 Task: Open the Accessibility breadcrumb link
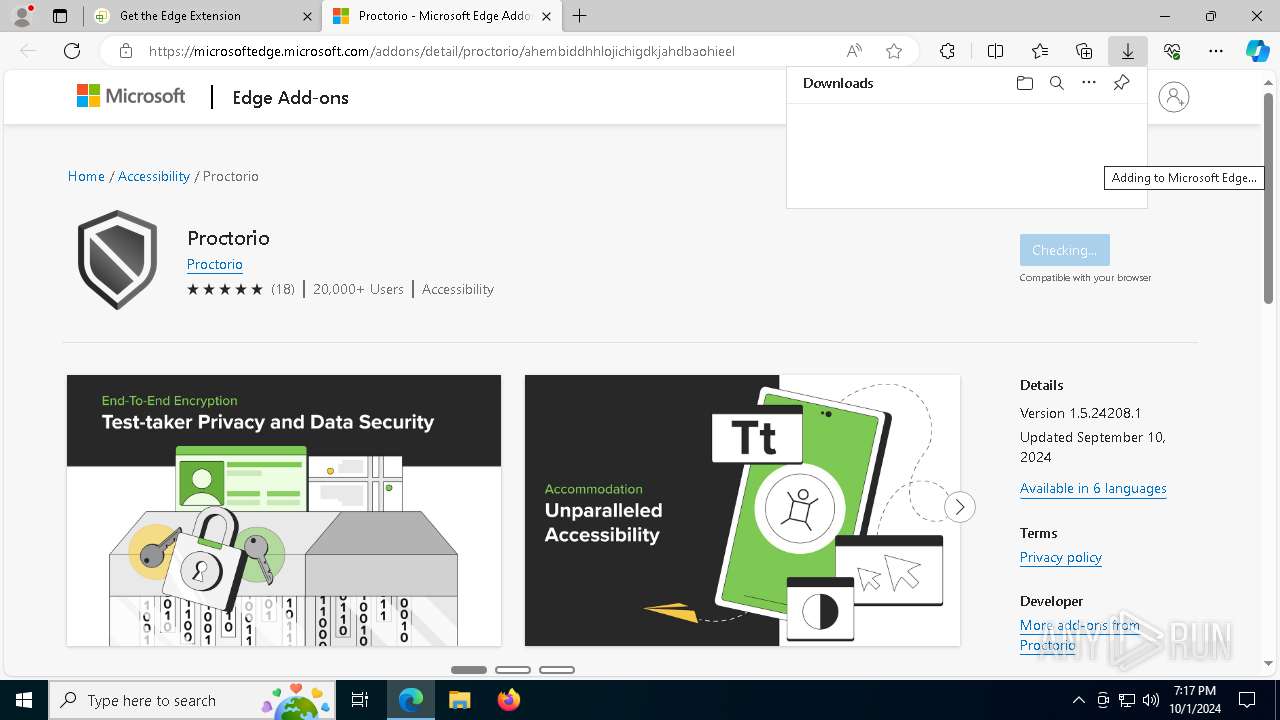(x=154, y=176)
